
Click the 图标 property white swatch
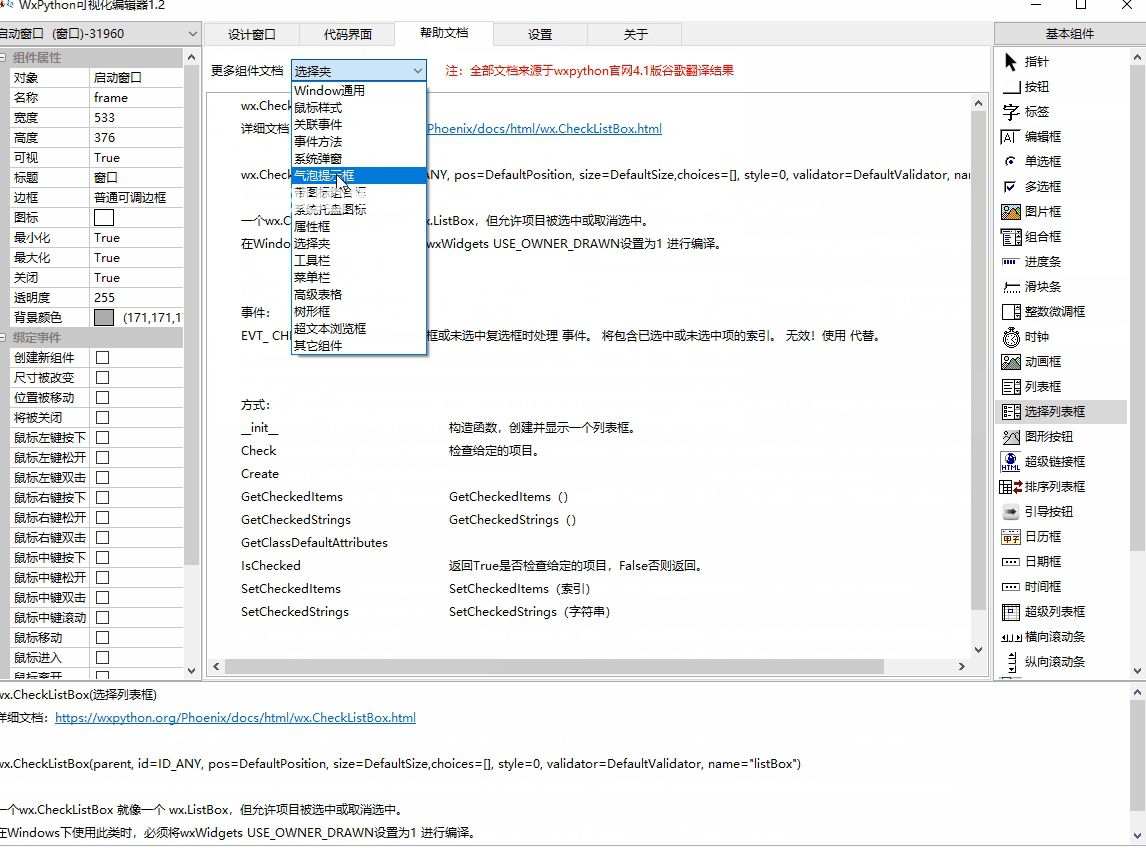click(x=104, y=218)
